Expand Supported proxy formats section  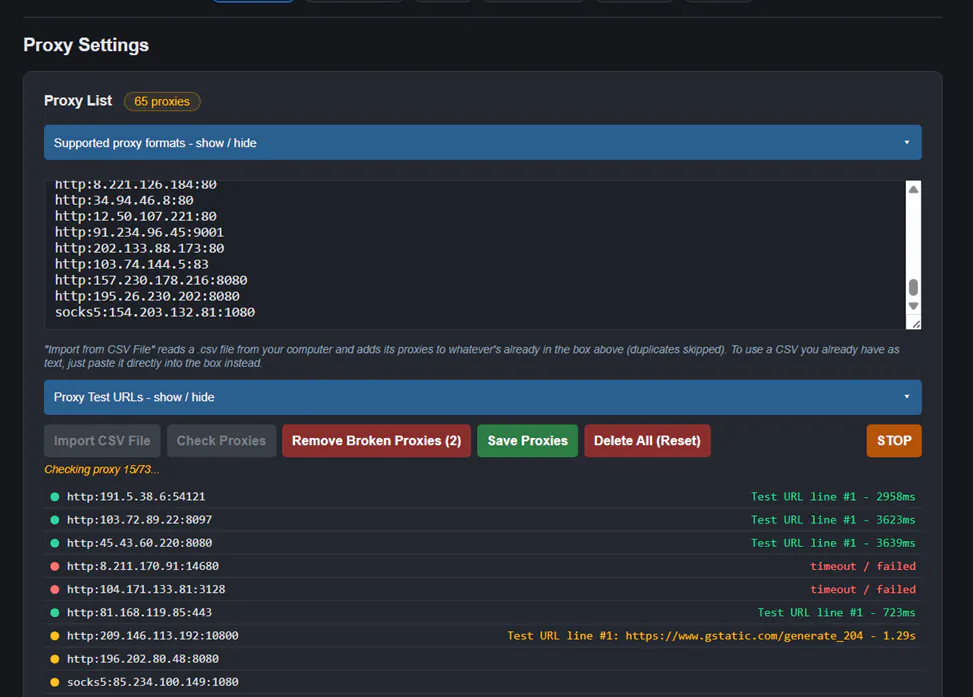pos(482,143)
